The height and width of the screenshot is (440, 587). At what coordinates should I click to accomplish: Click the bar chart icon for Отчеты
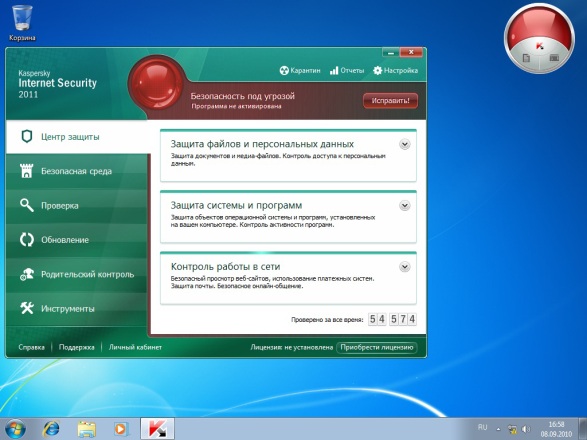pos(334,70)
